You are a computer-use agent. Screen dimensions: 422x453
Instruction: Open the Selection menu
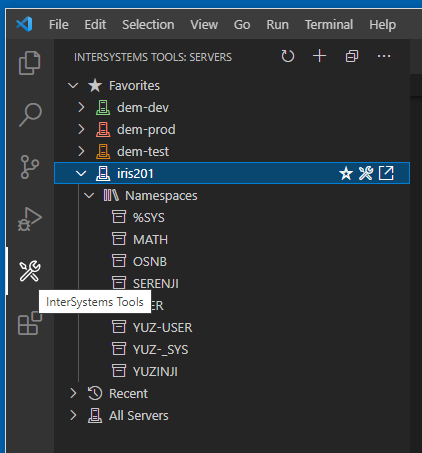pyautogui.click(x=148, y=25)
